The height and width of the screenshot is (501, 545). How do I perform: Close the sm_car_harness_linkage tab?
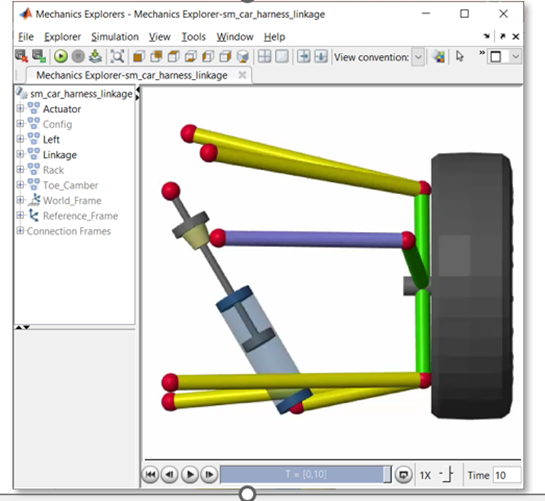(242, 75)
